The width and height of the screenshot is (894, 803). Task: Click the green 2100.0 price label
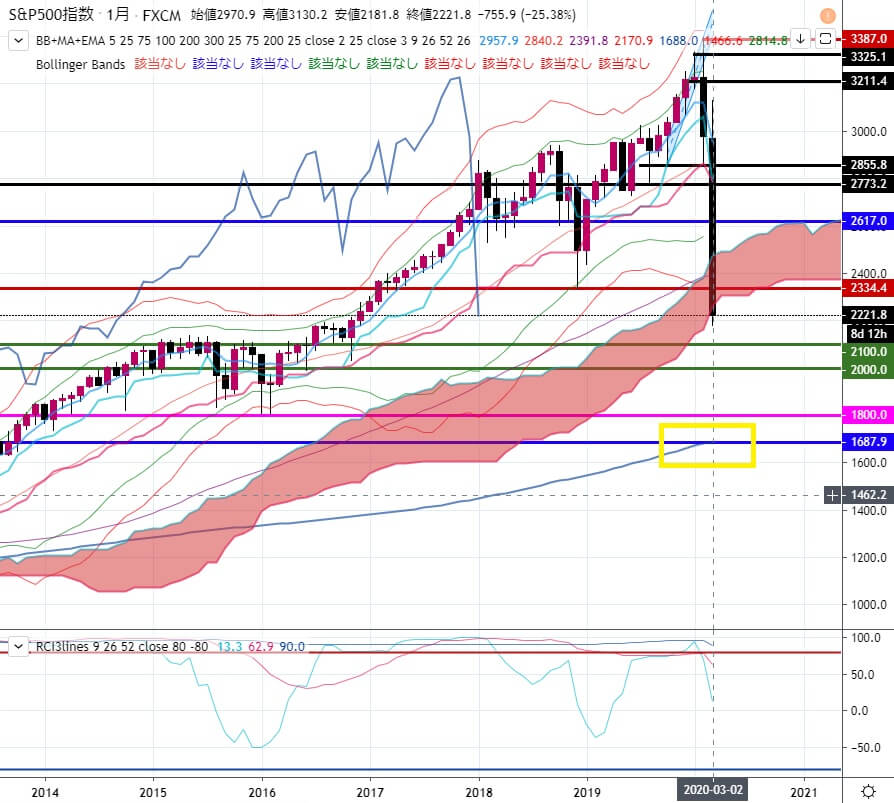[868, 352]
